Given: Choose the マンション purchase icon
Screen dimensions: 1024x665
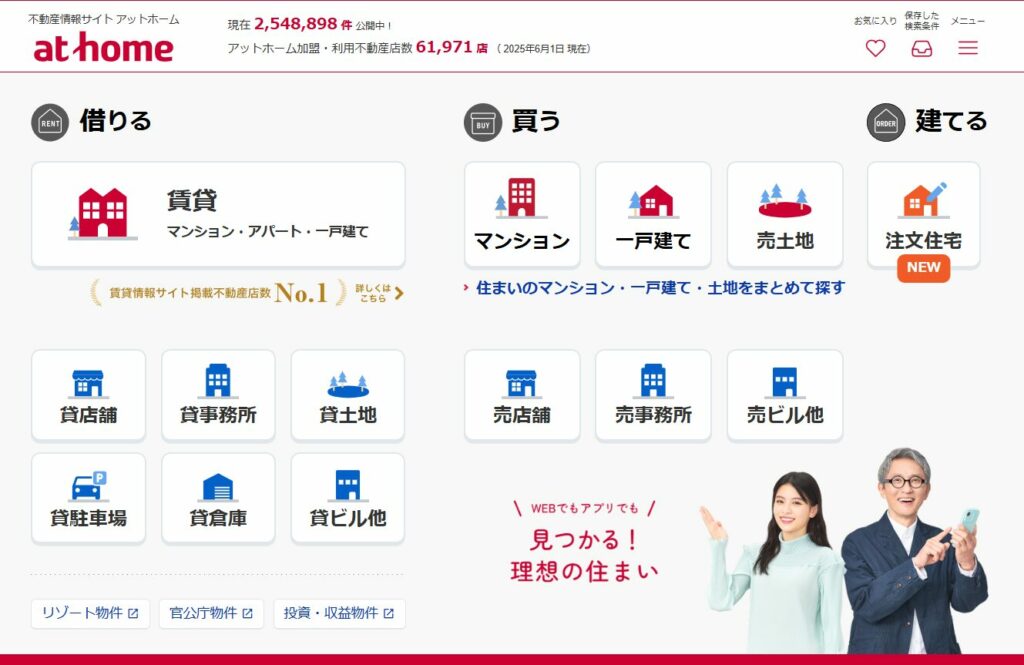Looking at the screenshot, I should [522, 215].
